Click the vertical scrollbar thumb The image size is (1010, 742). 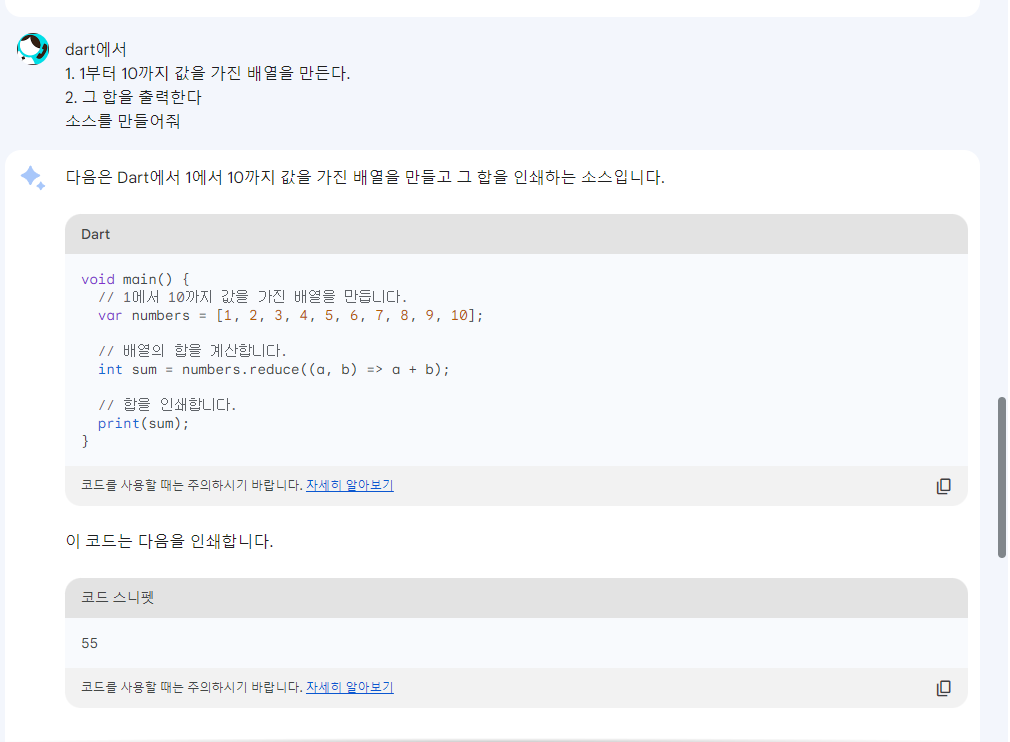pyautogui.click(x=1002, y=477)
